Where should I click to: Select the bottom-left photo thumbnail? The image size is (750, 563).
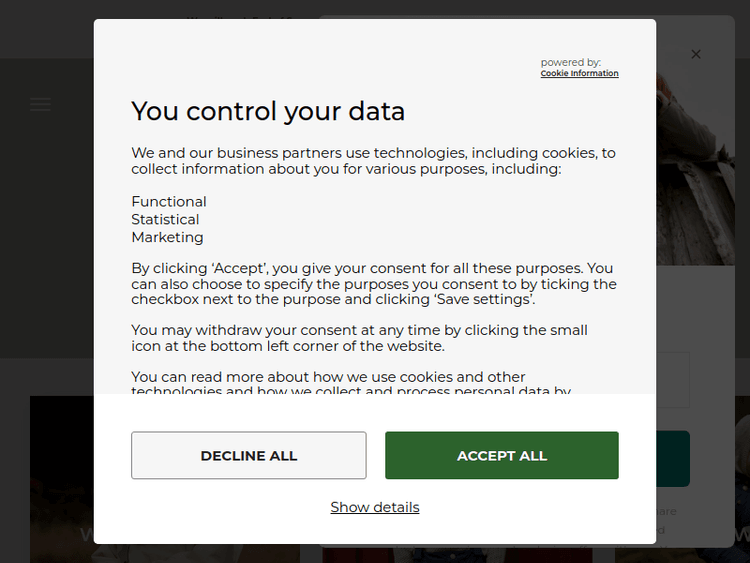[60, 480]
